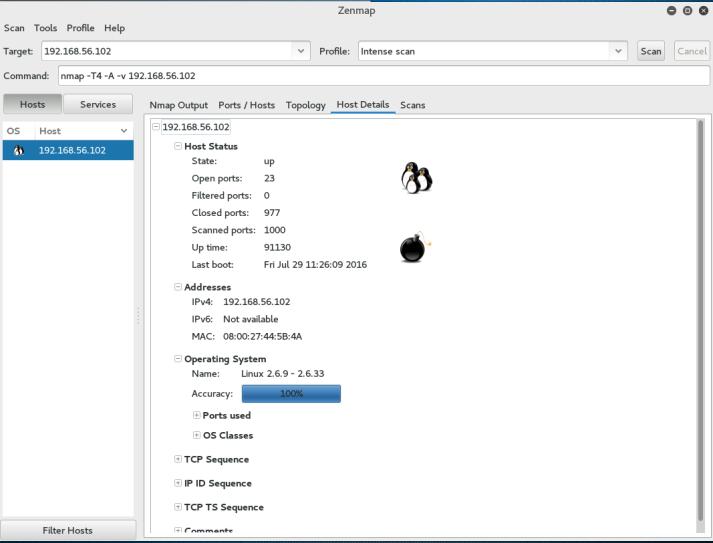Image resolution: width=713 pixels, height=543 pixels.
Task: Show the Hosts list view
Action: point(32,104)
